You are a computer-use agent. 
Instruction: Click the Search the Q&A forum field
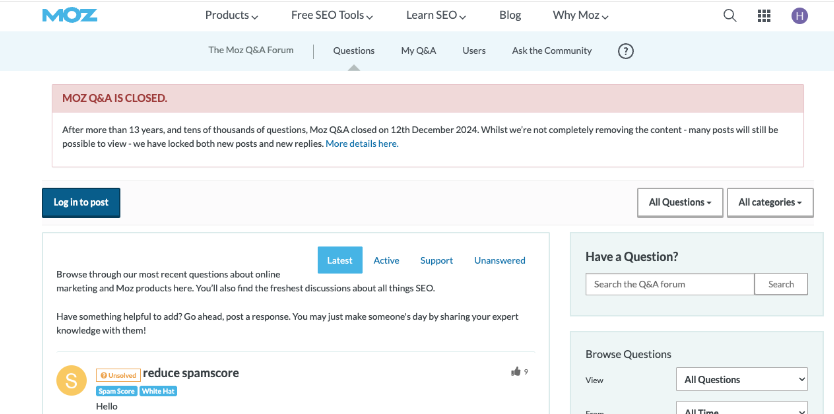[x=669, y=284]
